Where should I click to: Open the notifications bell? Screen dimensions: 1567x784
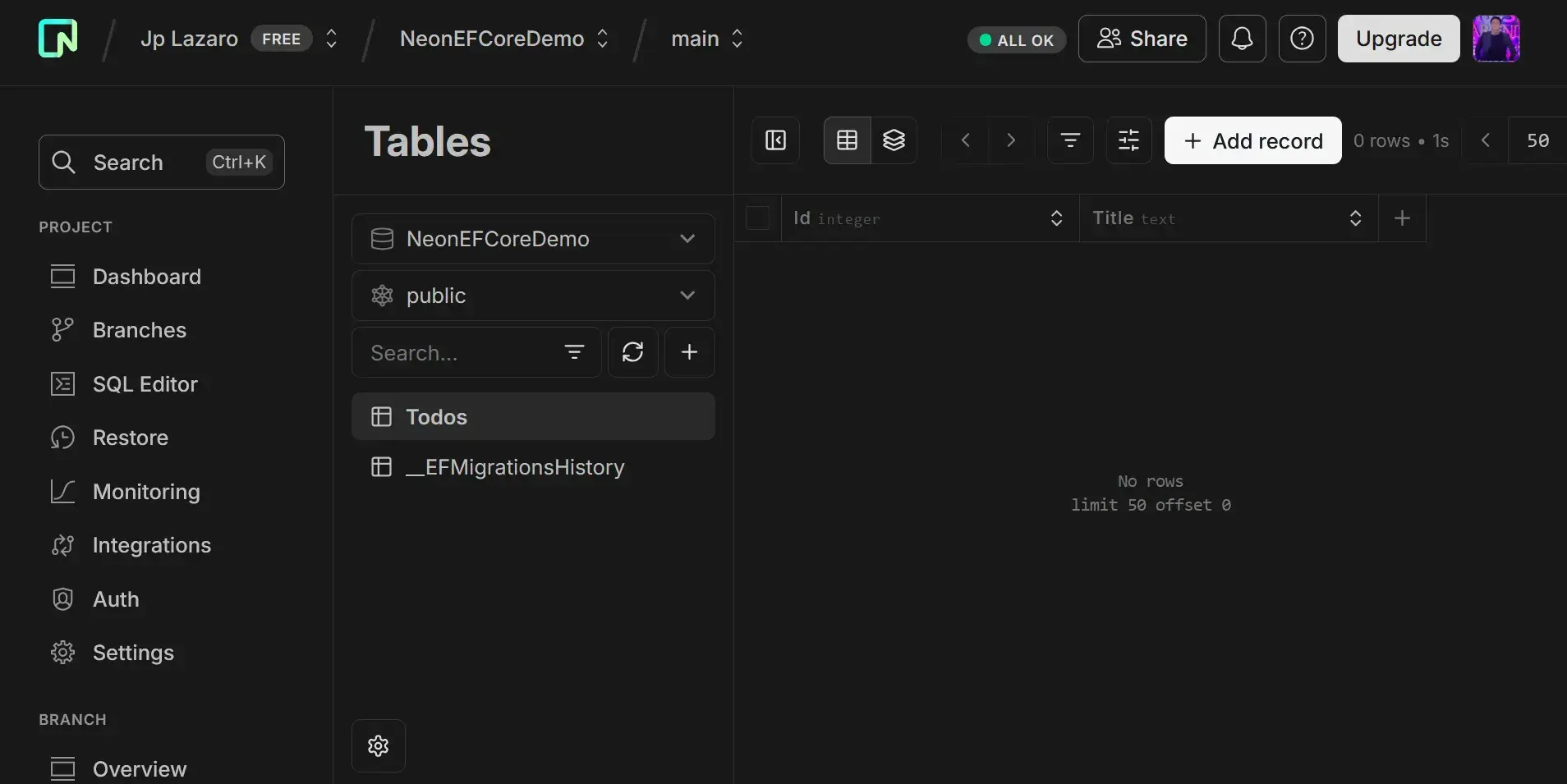(x=1242, y=39)
